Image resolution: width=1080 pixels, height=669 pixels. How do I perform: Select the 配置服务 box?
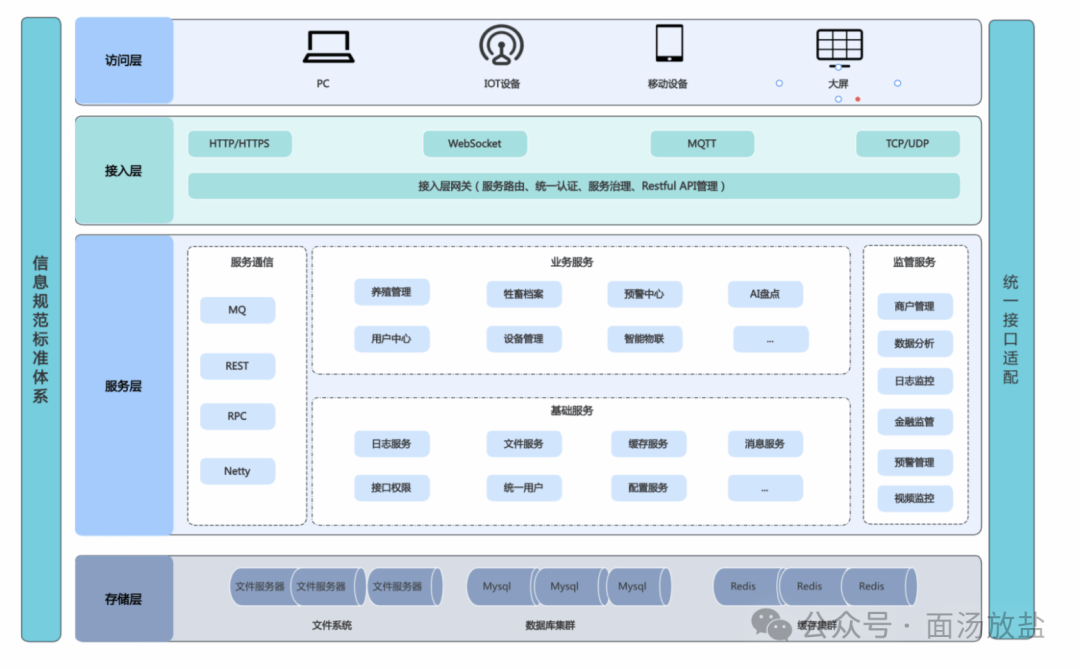(x=648, y=488)
